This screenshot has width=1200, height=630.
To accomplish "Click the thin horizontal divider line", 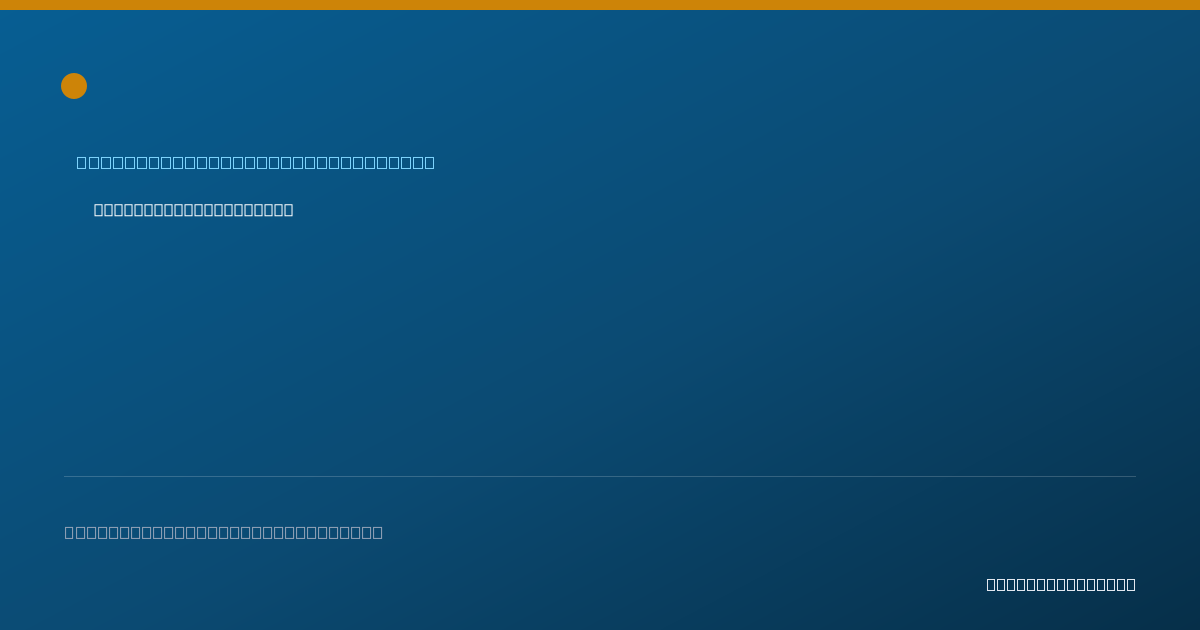I will click(600, 476).
